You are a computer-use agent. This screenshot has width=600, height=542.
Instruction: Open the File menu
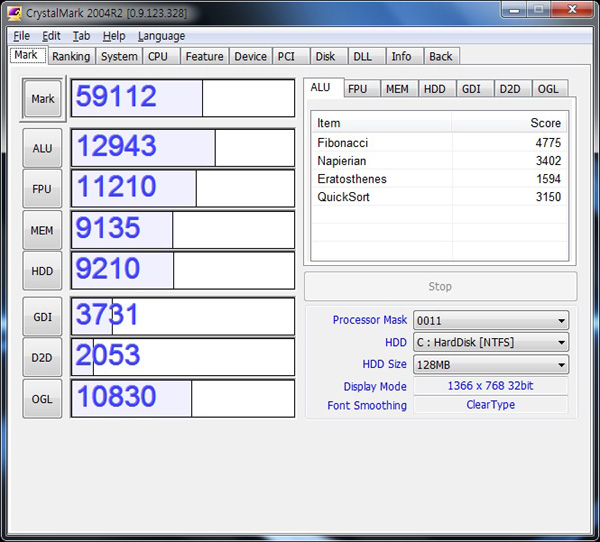(x=21, y=36)
